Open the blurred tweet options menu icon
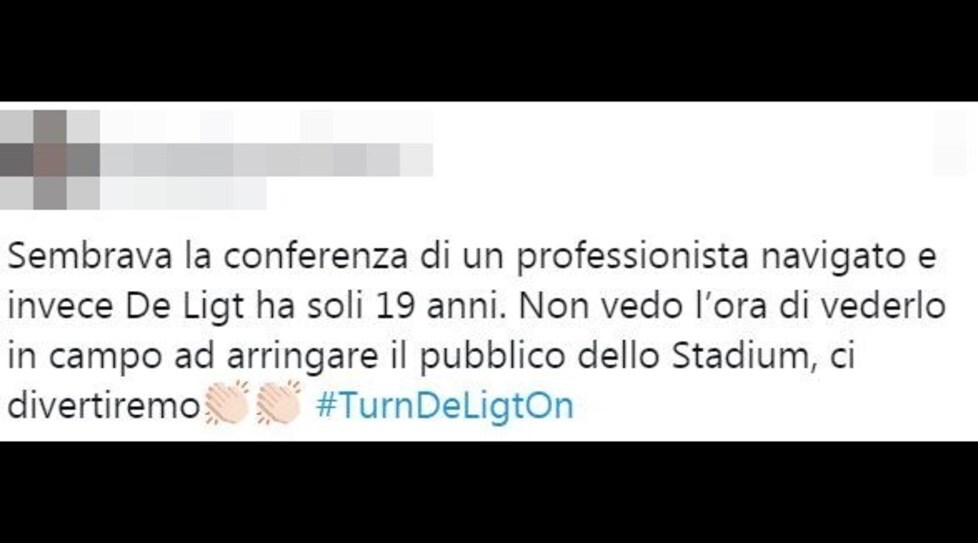This screenshot has width=978, height=543. pyautogui.click(x=955, y=143)
